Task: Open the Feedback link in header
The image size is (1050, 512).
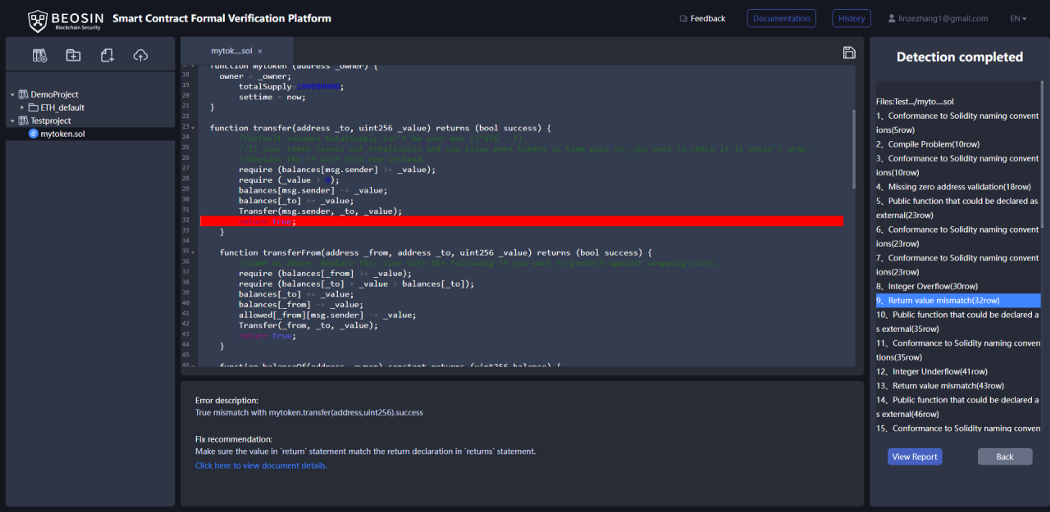Action: (x=702, y=19)
